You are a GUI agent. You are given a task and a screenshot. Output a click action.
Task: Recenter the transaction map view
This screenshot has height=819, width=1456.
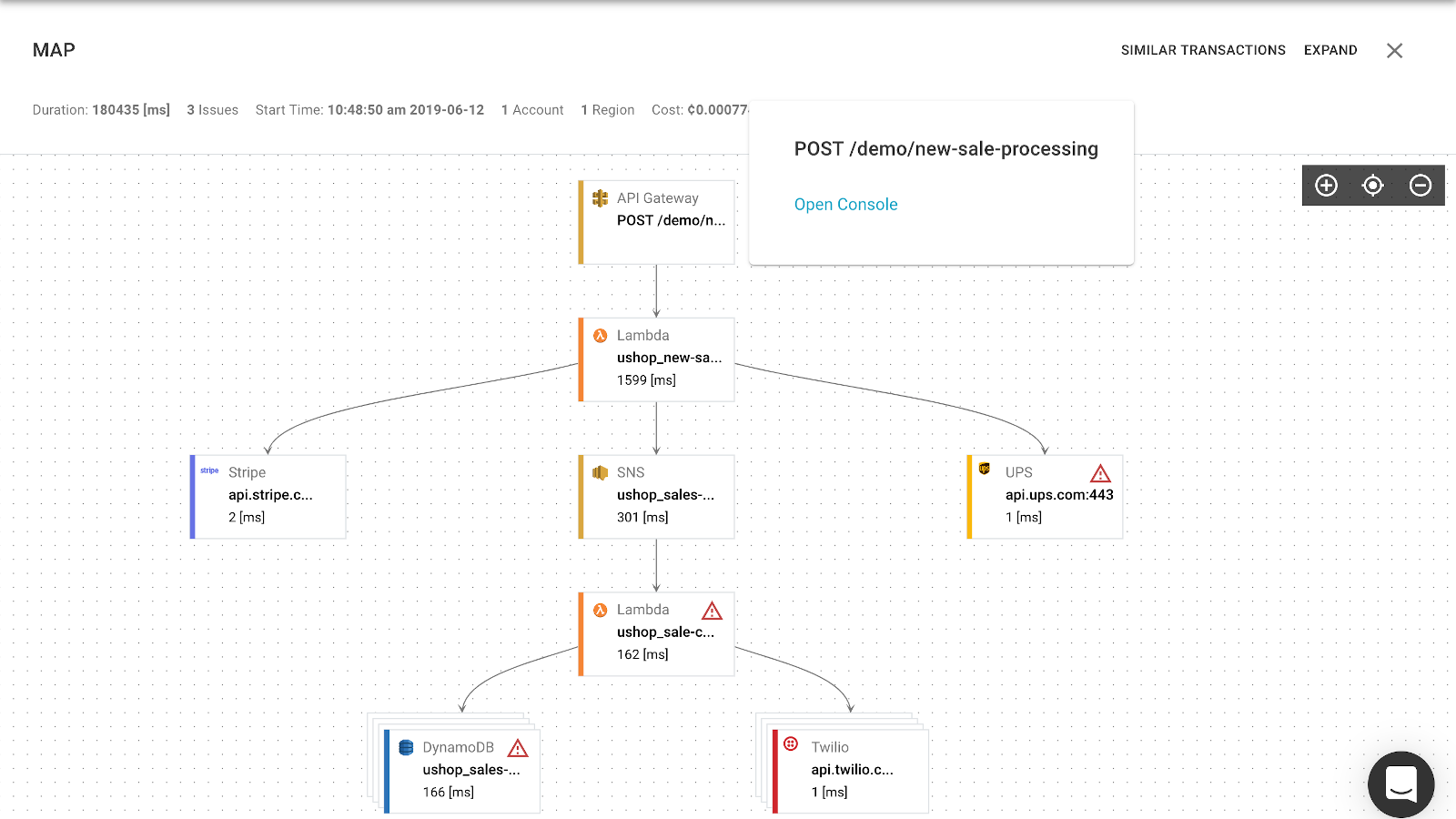click(1372, 186)
